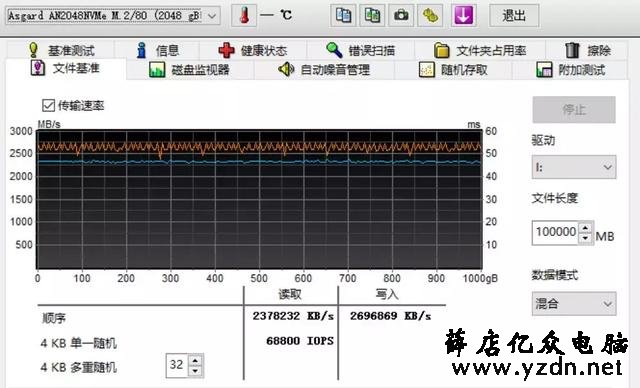Viewport: 640px width, 388px height.
Task: Click the copy text toolbar icon
Action: click(343, 16)
